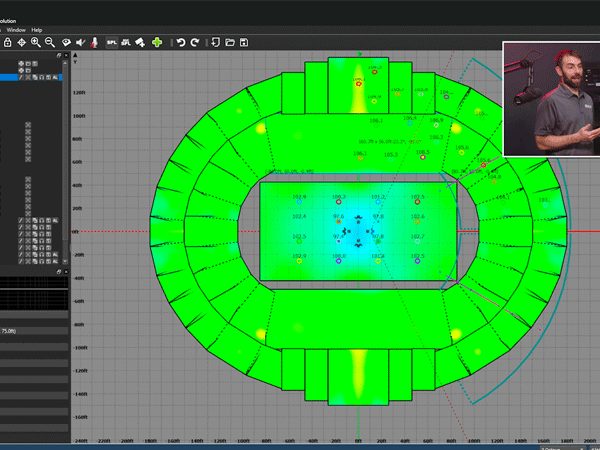Click the down arrow at map top-left
The height and width of the screenshot is (450, 600).
[75, 62]
